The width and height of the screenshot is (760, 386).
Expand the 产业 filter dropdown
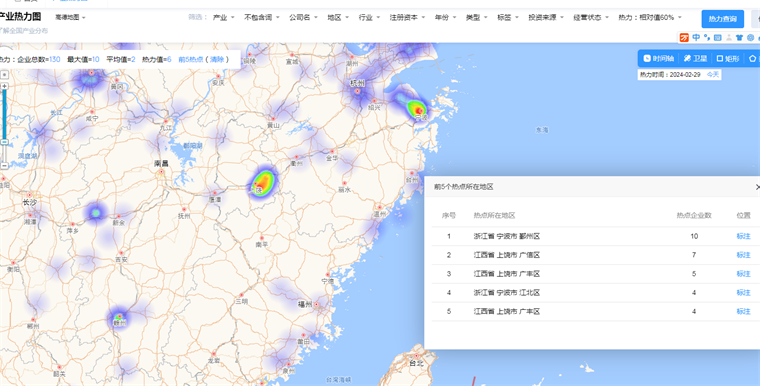click(223, 17)
